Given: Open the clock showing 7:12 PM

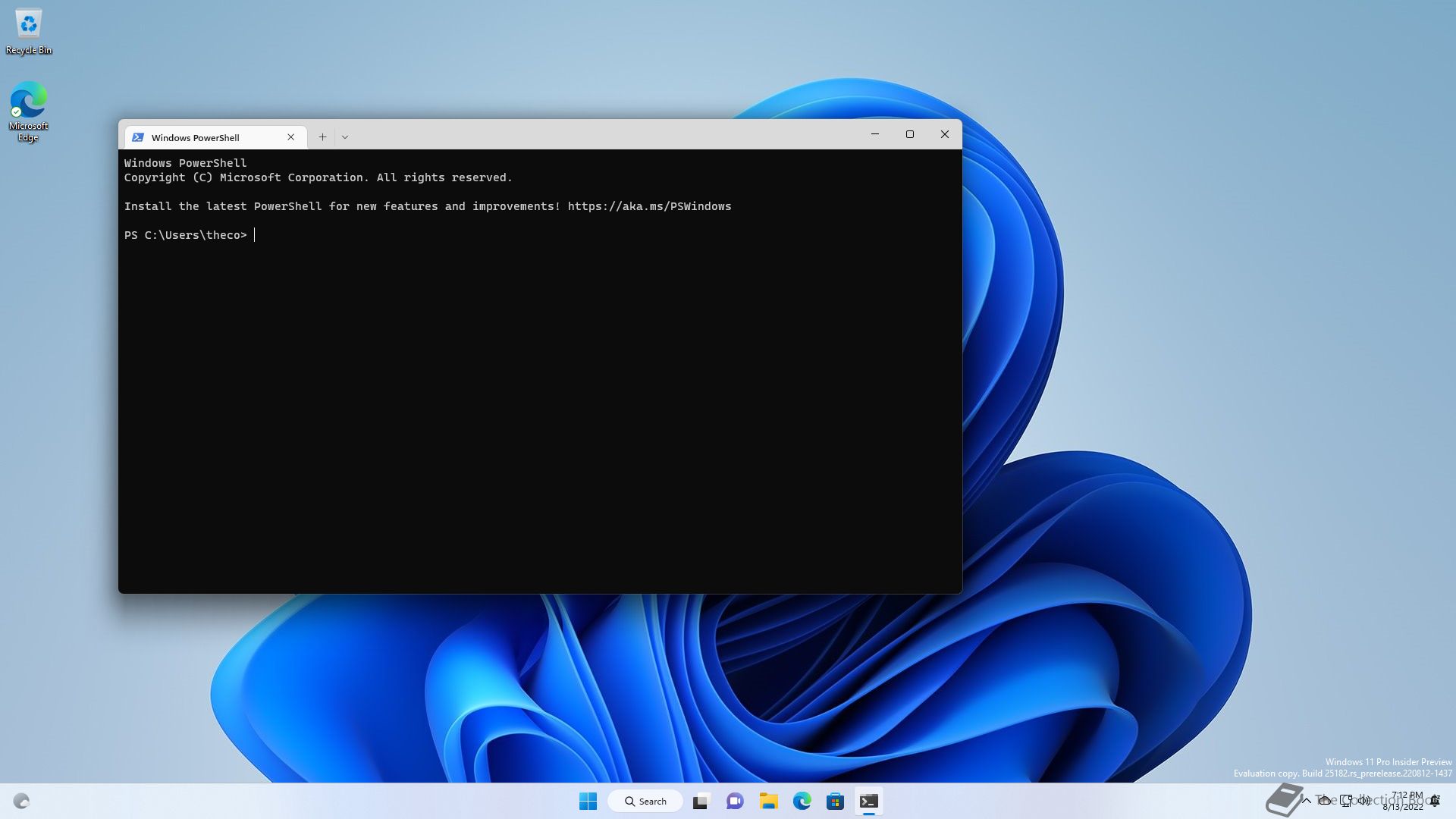Looking at the screenshot, I should coord(1403,801).
